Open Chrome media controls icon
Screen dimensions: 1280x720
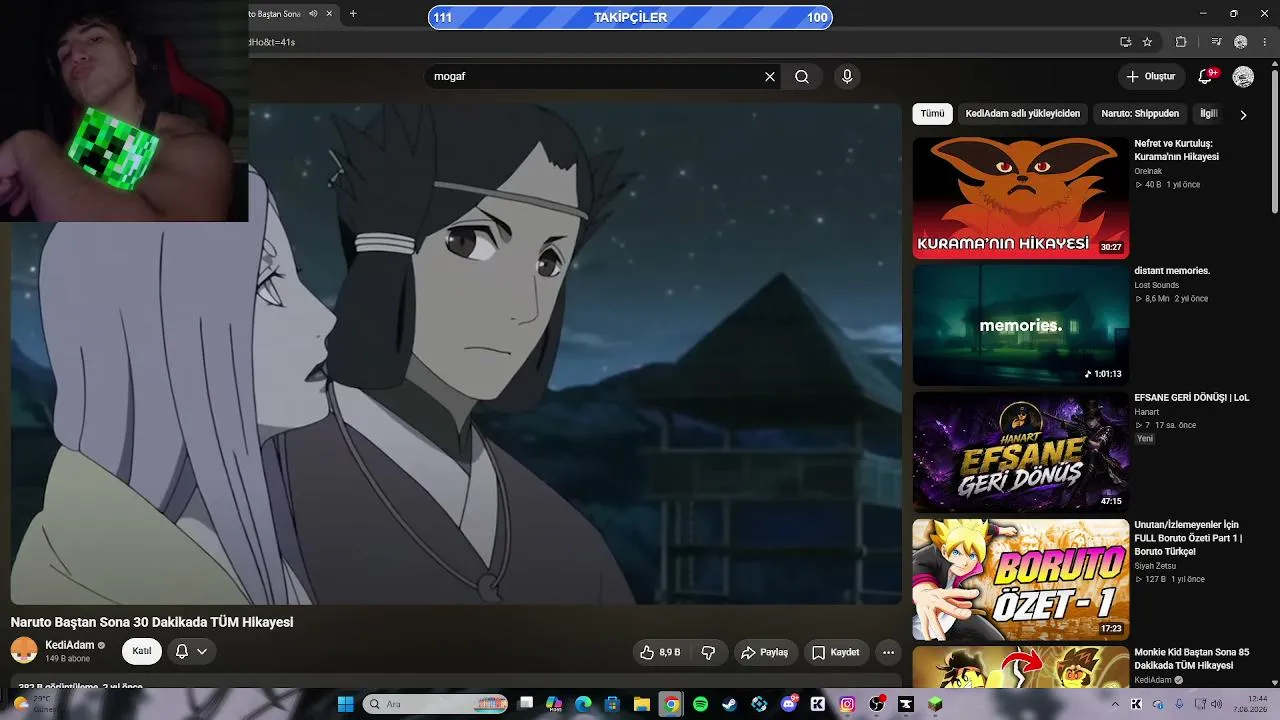(1216, 42)
